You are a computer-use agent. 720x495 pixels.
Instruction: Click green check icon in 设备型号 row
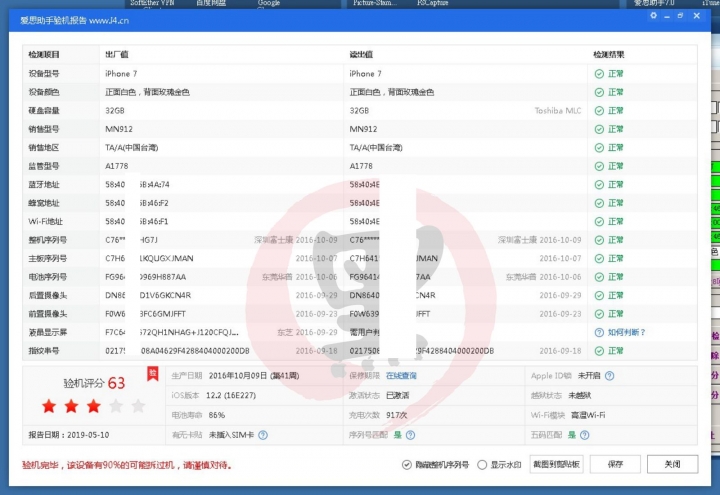coord(599,74)
